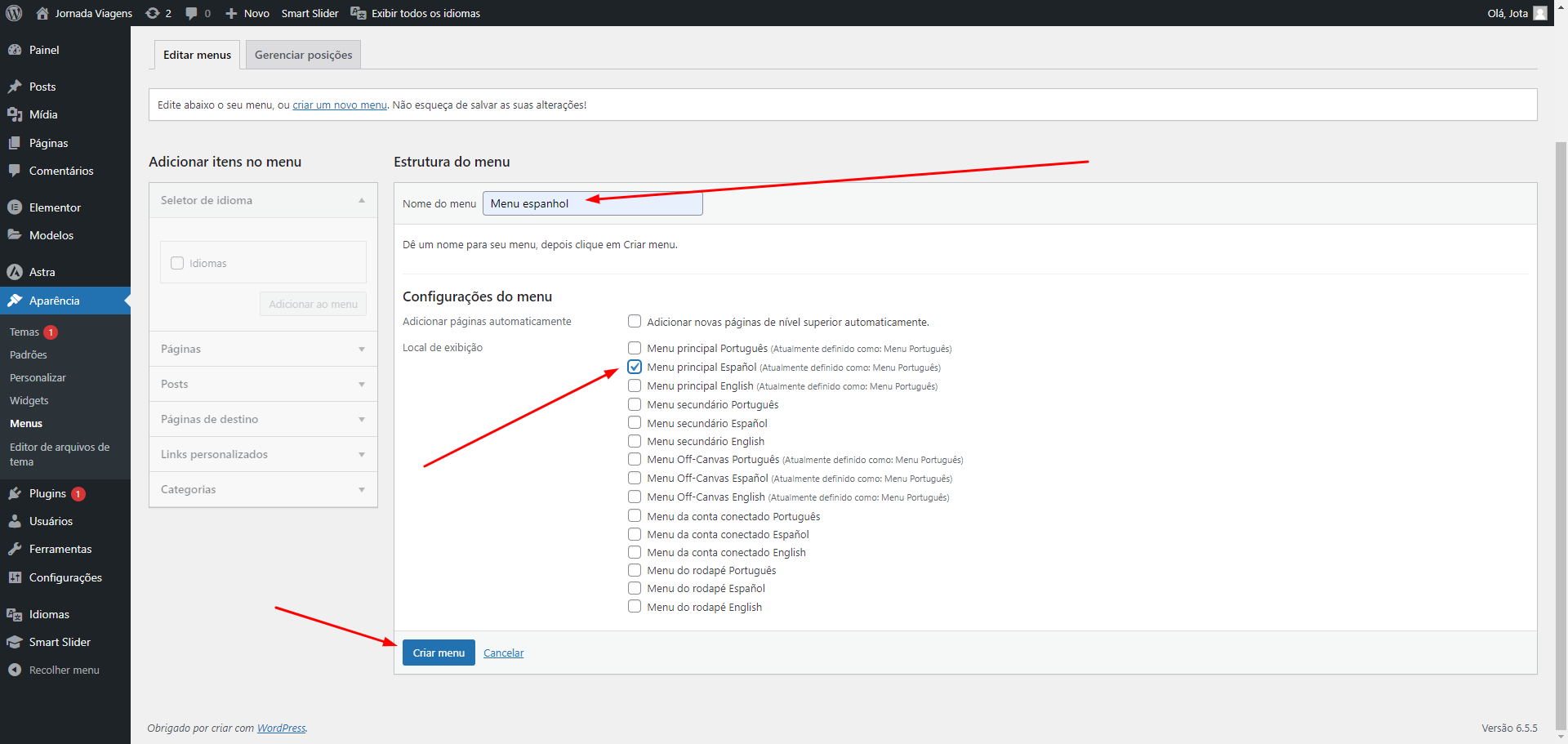Open Painel dashboard icon in sidebar
Screen dimensions: 1568x744
[15, 50]
